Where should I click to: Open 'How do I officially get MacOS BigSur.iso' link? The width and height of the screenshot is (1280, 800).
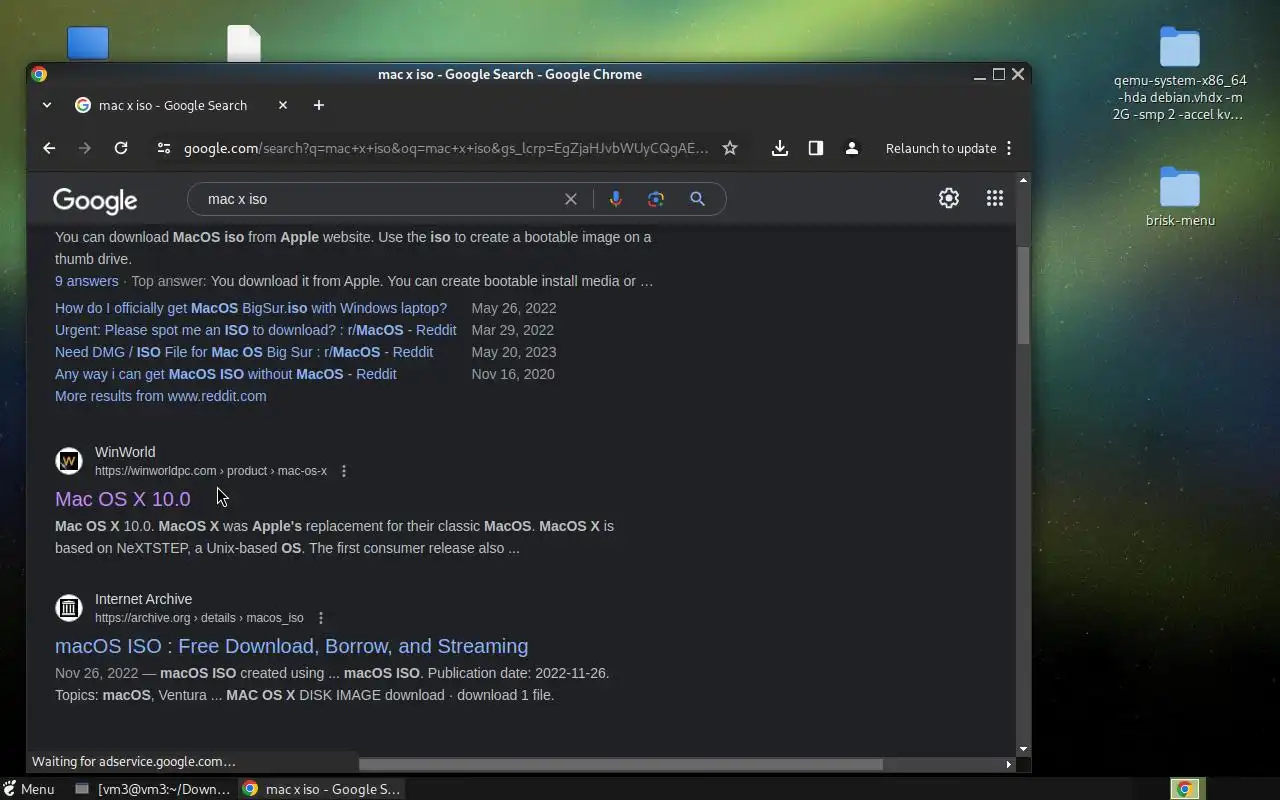(x=251, y=308)
